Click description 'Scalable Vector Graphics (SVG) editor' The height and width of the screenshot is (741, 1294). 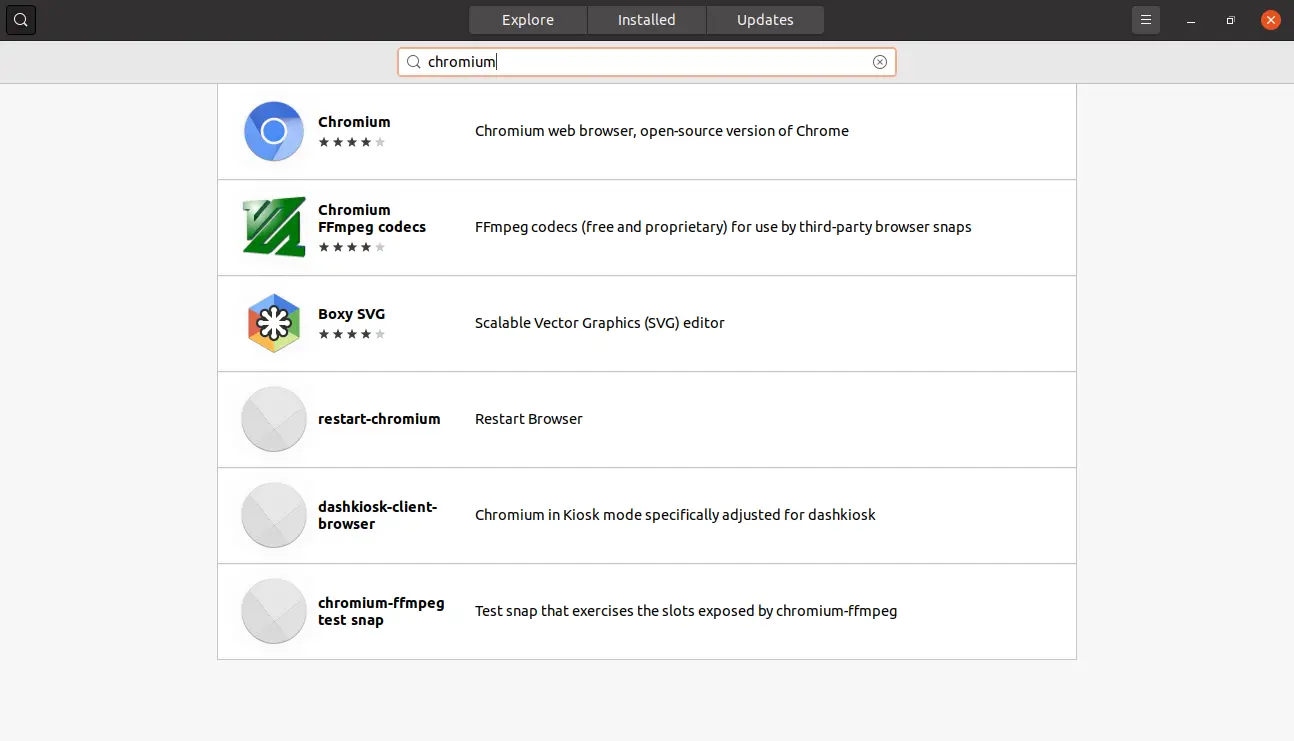[600, 323]
